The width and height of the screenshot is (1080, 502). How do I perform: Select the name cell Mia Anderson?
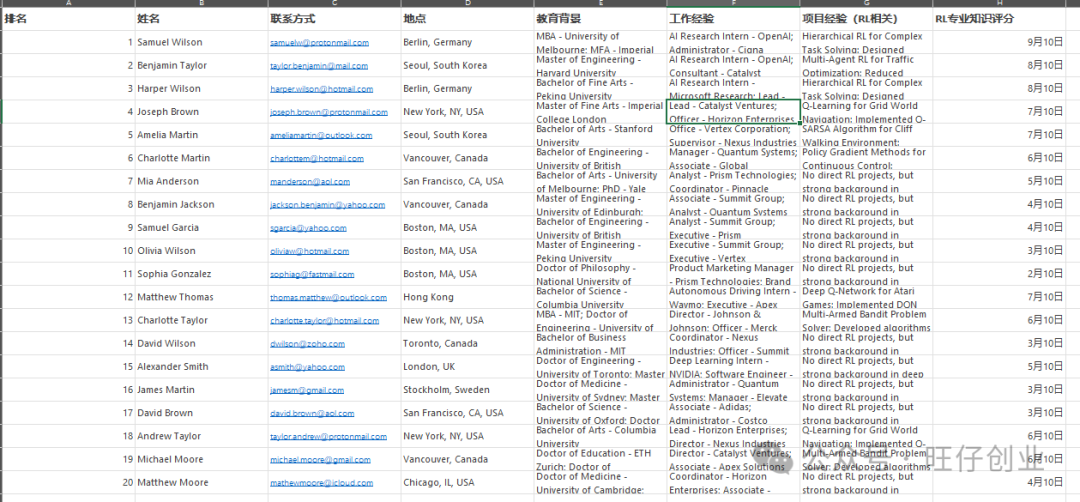(168, 182)
